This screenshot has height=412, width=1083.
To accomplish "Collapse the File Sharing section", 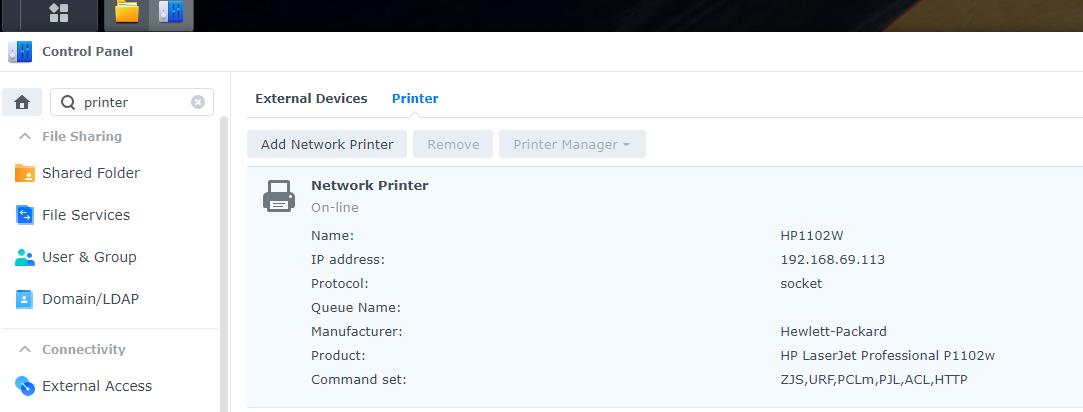I will tap(25, 137).
